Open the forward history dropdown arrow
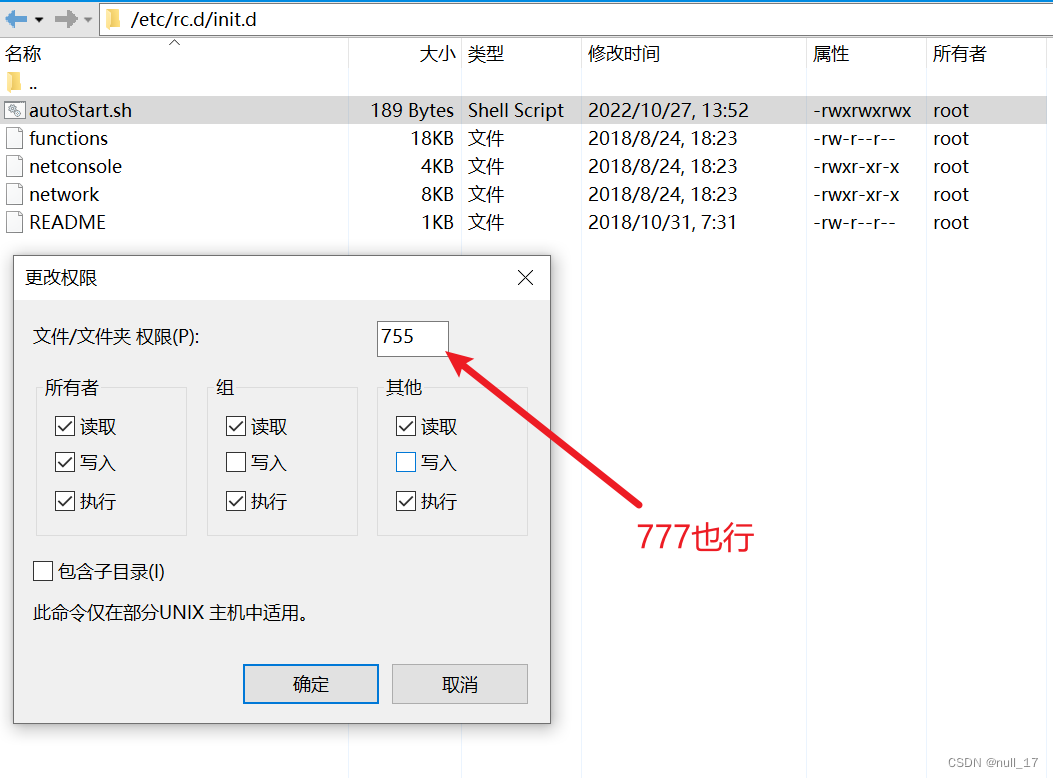Screen dimensions: 1053x778 coord(88,20)
